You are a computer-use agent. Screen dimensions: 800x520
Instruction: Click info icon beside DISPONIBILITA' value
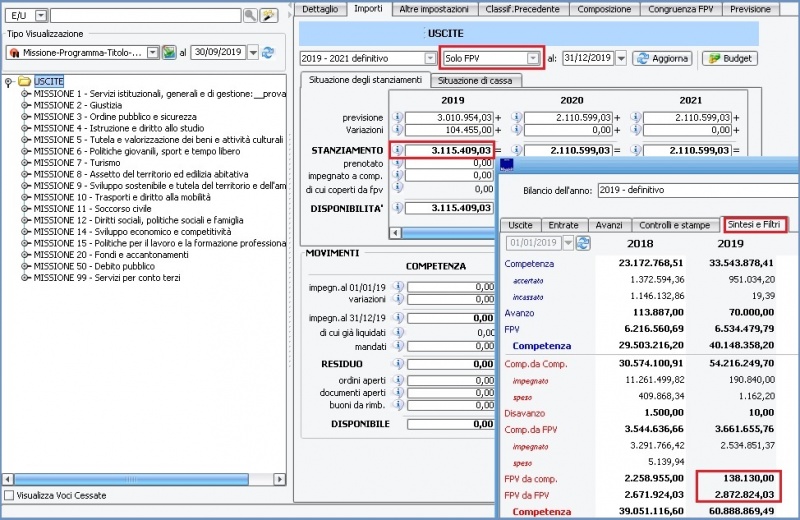[x=397, y=208]
